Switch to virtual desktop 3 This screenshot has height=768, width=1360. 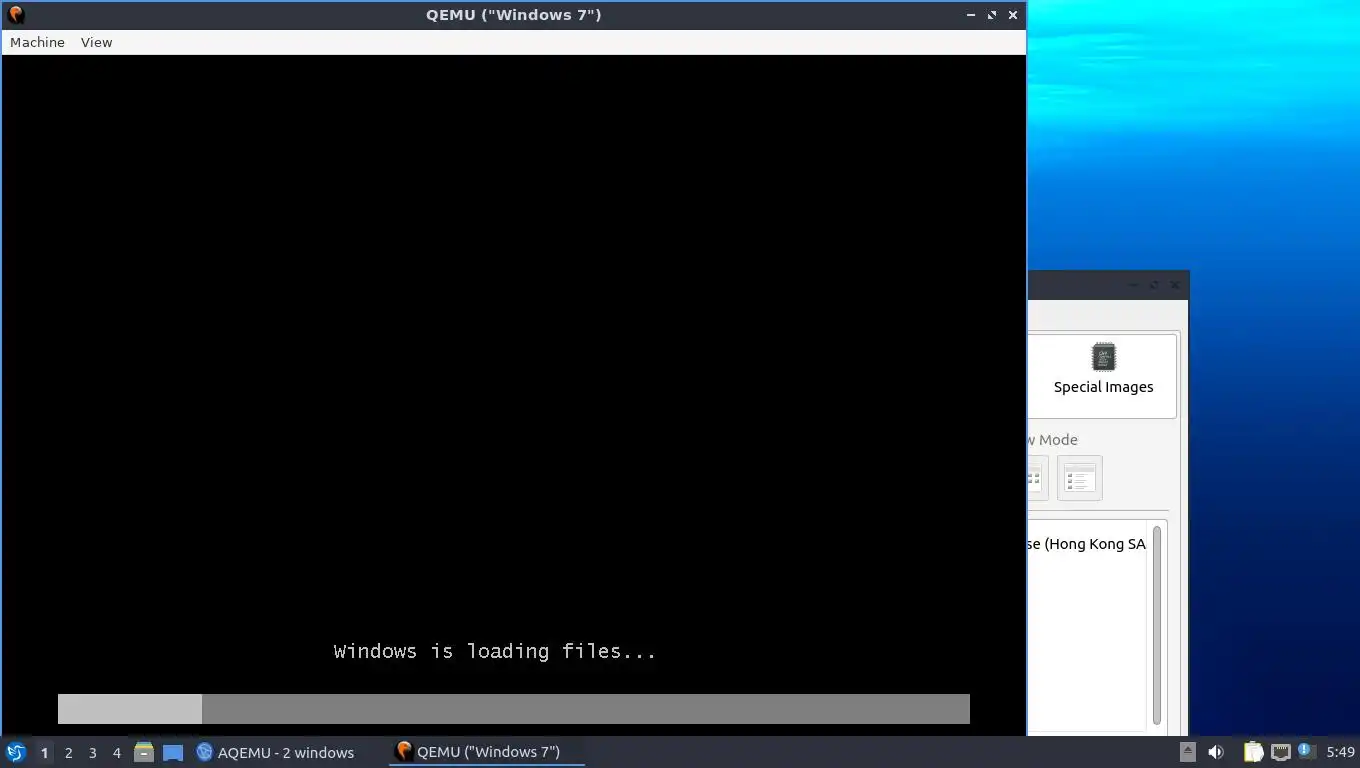92,752
